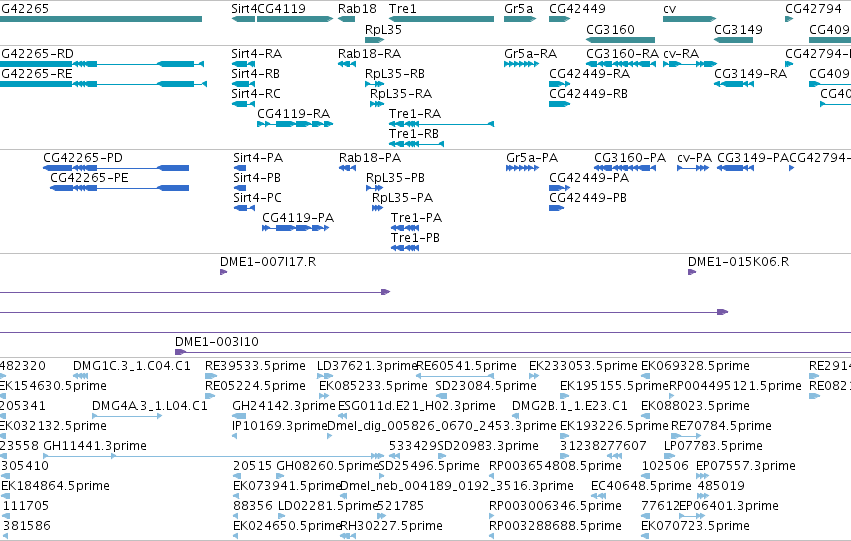Click transcript cv-RA
The height and width of the screenshot is (541, 851).
pos(690,64)
